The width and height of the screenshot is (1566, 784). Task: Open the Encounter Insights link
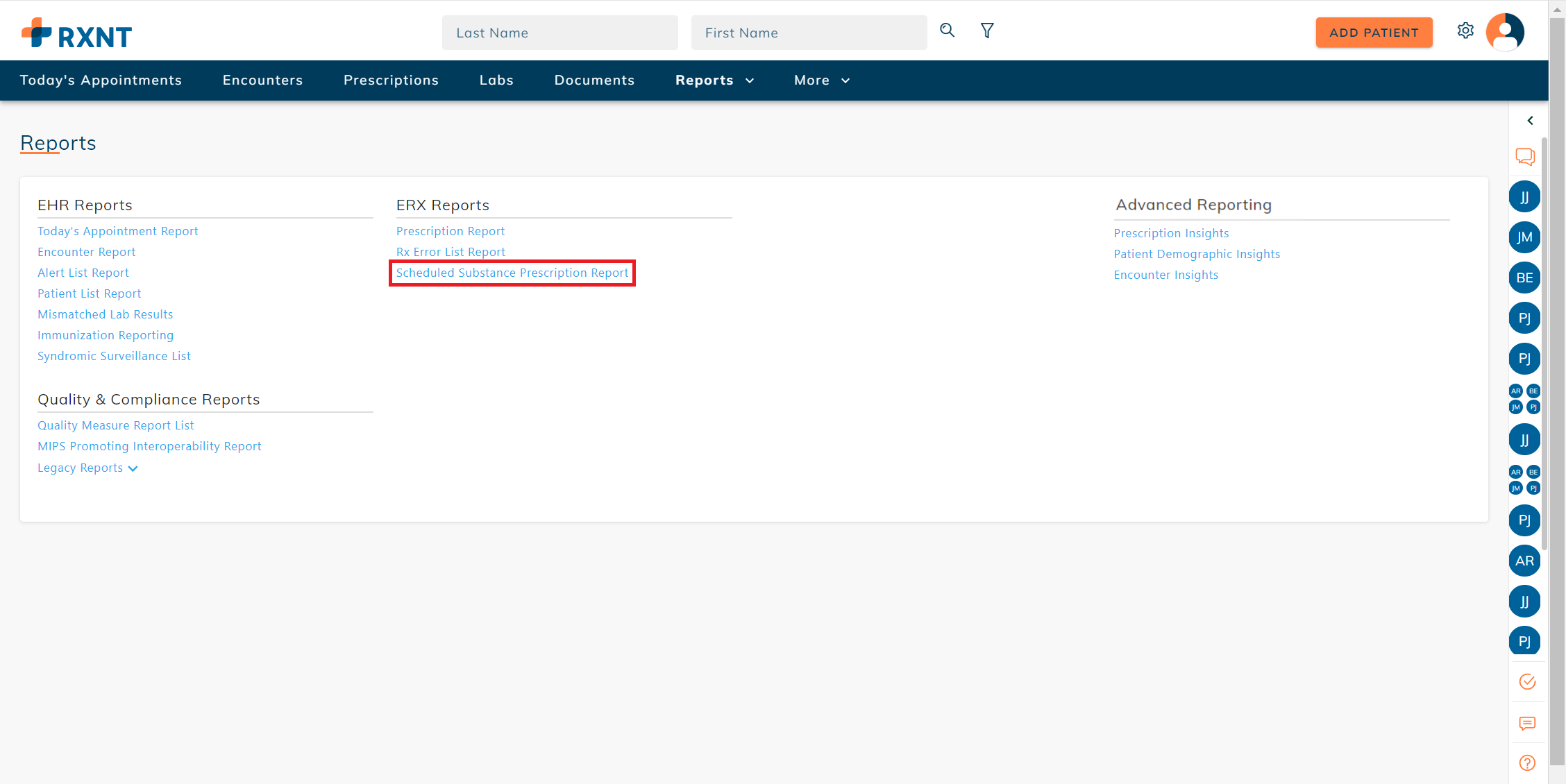[1166, 275]
